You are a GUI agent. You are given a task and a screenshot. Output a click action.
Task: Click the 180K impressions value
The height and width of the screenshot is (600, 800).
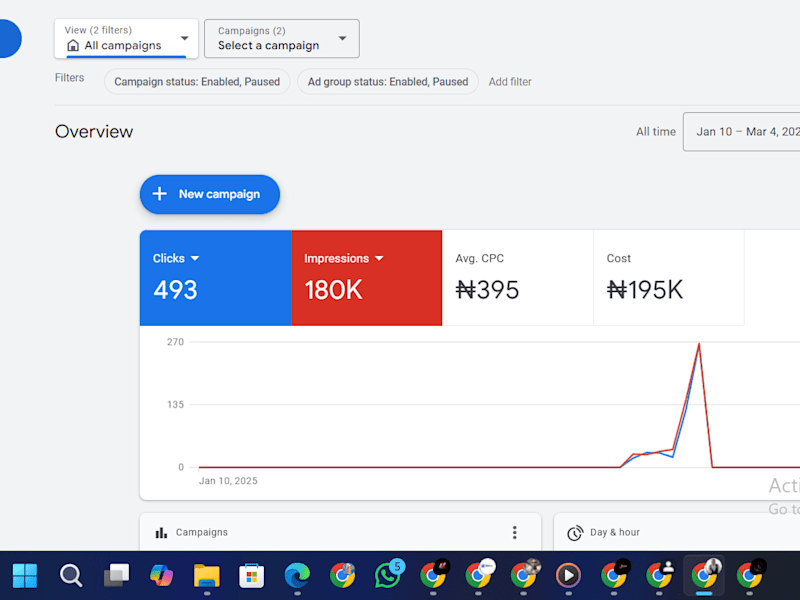click(x=333, y=290)
